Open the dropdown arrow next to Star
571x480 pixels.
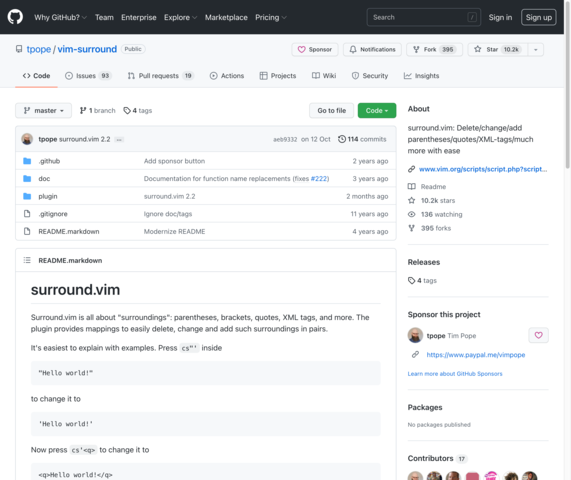[536, 50]
